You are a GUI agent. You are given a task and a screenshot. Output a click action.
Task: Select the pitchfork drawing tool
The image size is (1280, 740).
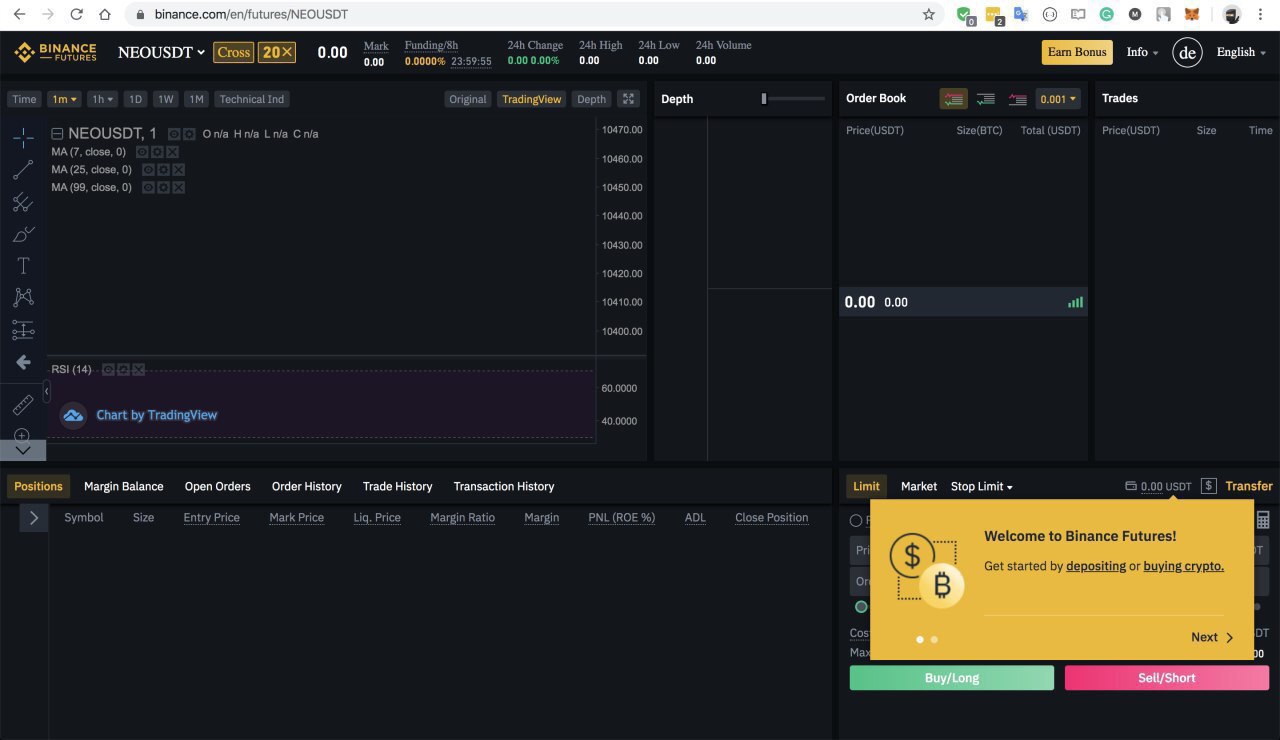23,202
